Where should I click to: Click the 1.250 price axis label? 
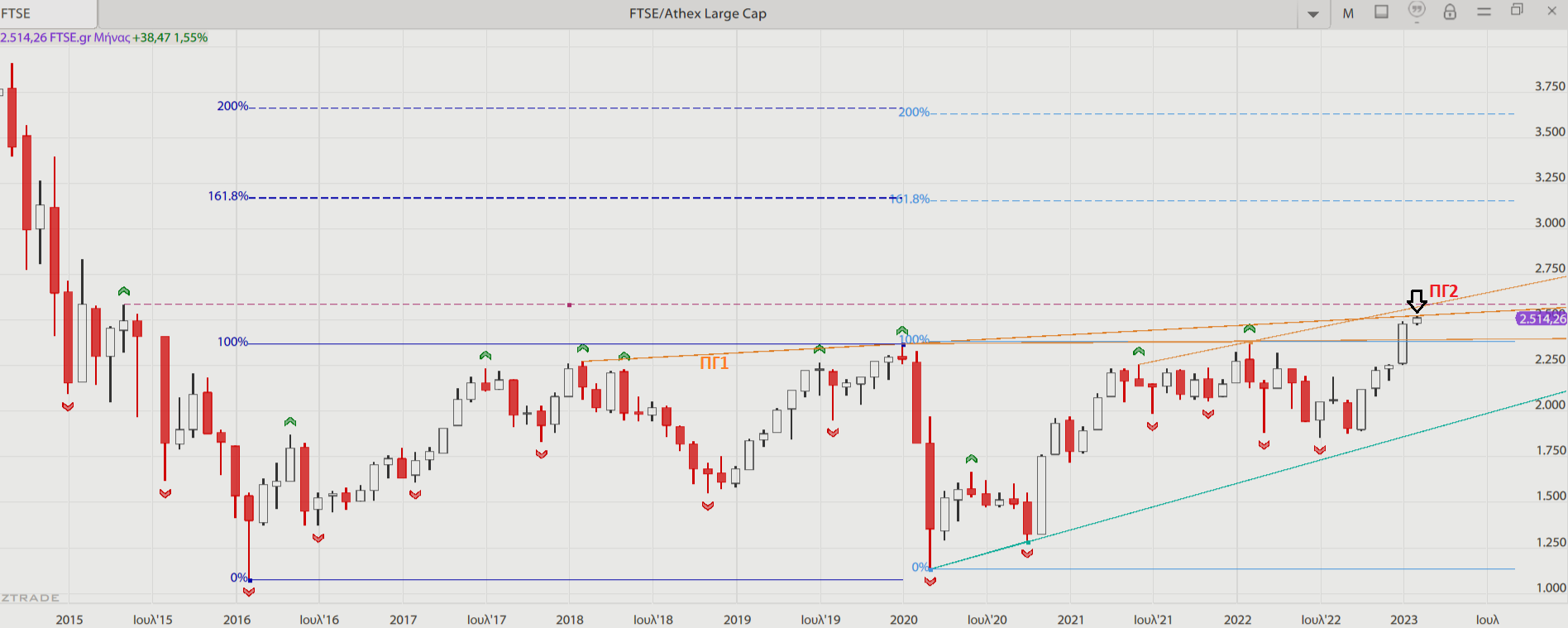click(1550, 542)
